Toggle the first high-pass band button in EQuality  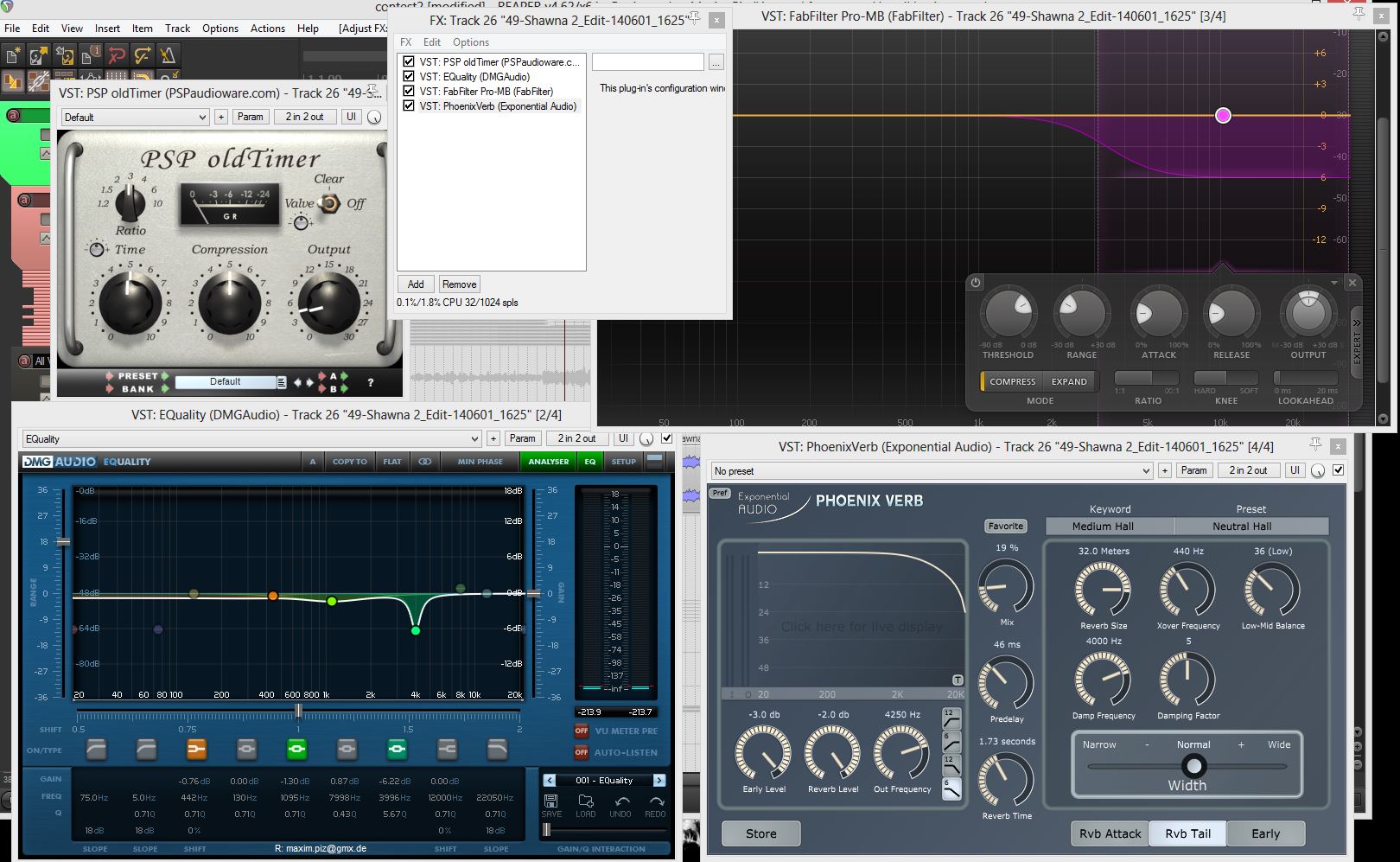pyautogui.click(x=96, y=749)
